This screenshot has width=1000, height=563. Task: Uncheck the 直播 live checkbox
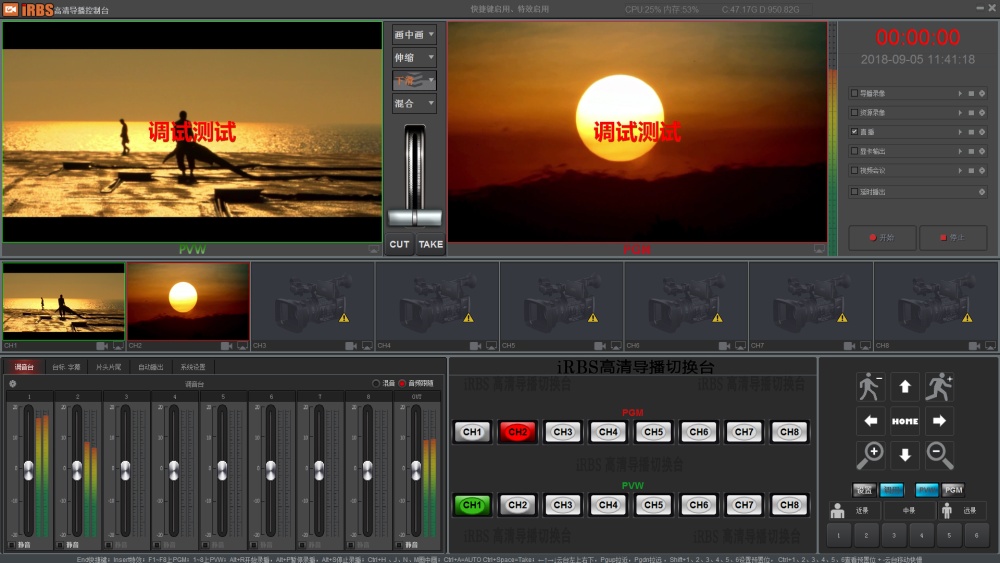pyautogui.click(x=855, y=132)
